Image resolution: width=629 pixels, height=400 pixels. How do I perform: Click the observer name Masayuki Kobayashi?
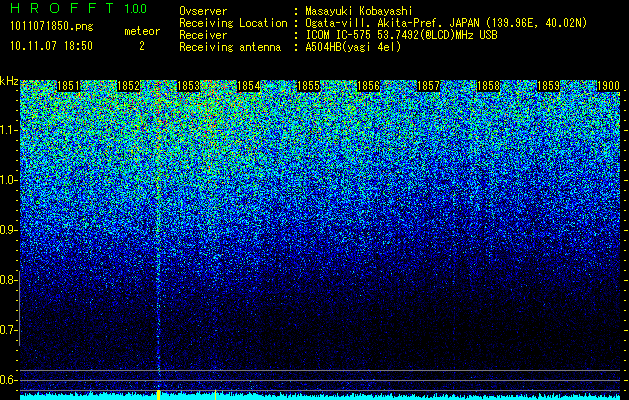pos(359,12)
